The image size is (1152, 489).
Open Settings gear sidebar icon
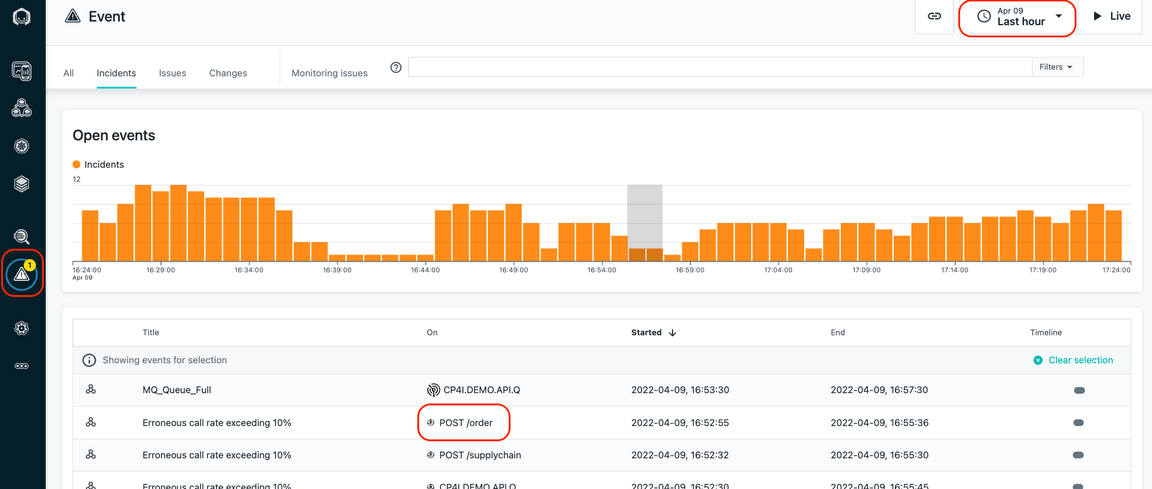[x=22, y=328]
